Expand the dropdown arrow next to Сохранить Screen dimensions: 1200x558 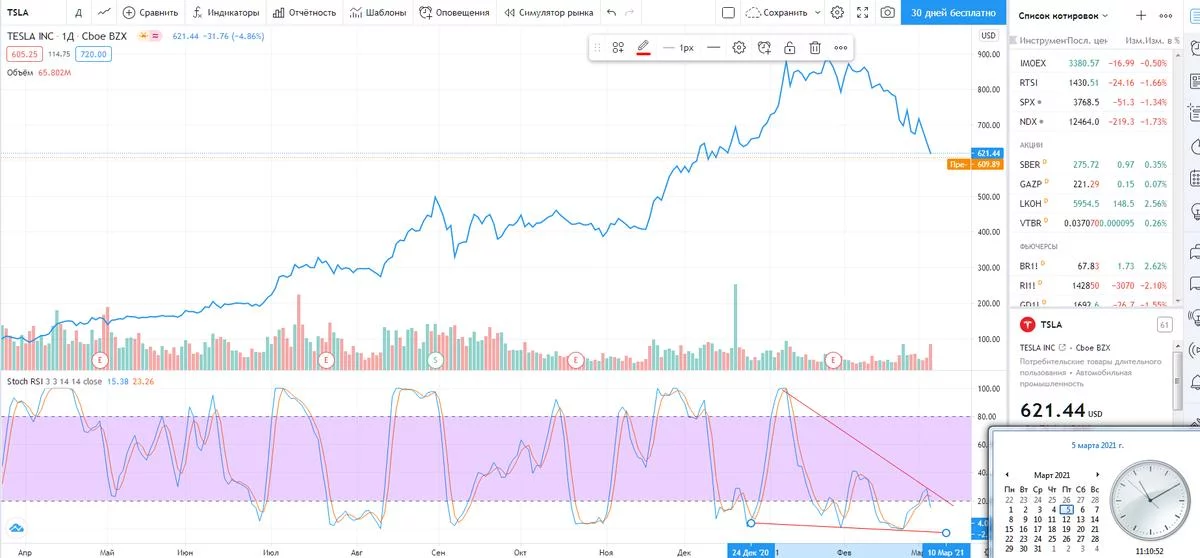[x=816, y=13]
